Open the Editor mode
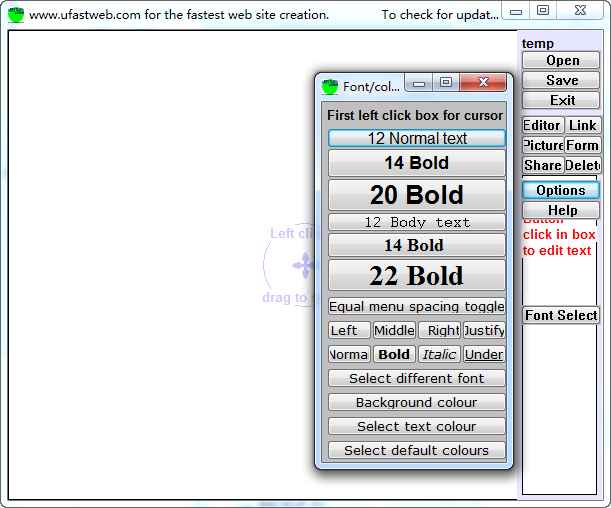Image resolution: width=611 pixels, height=508 pixels. point(543,125)
